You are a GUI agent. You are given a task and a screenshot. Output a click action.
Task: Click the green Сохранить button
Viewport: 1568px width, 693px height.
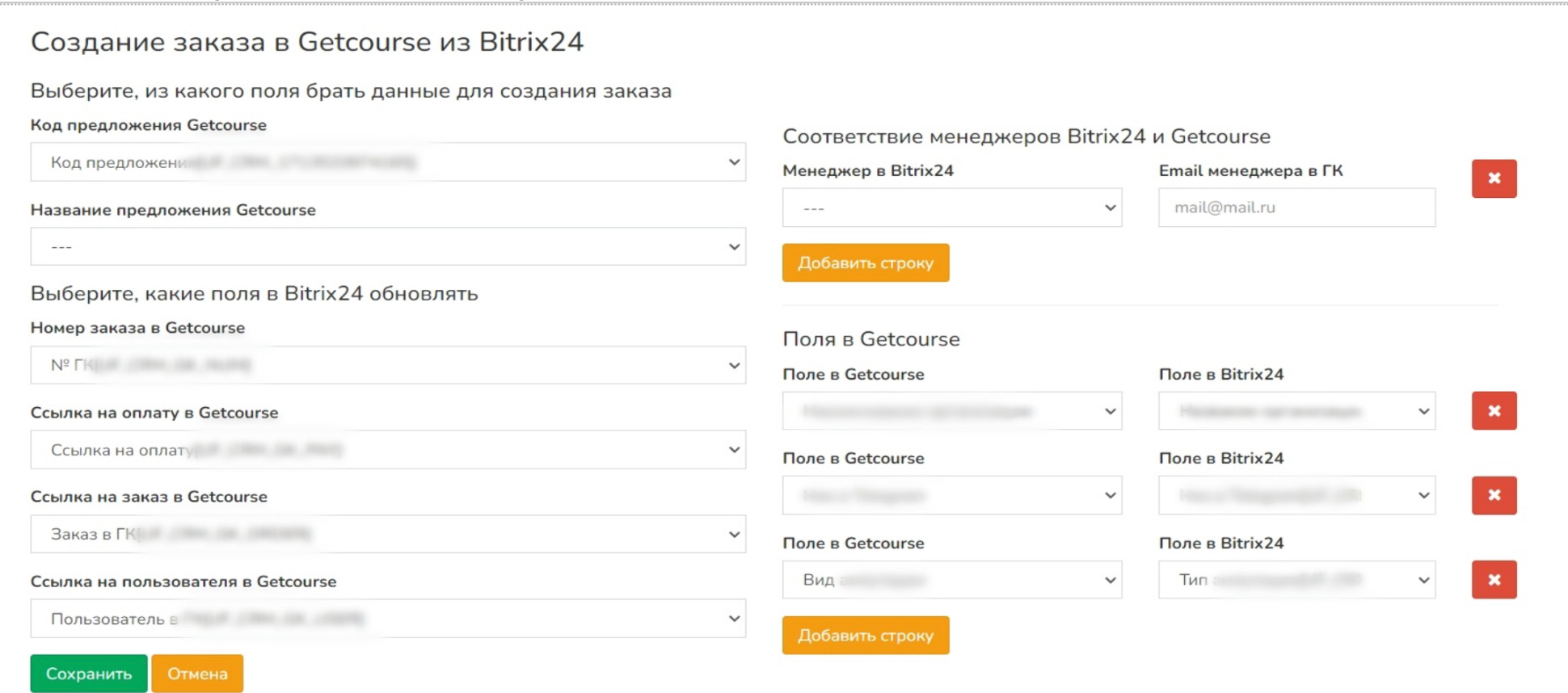click(x=89, y=674)
